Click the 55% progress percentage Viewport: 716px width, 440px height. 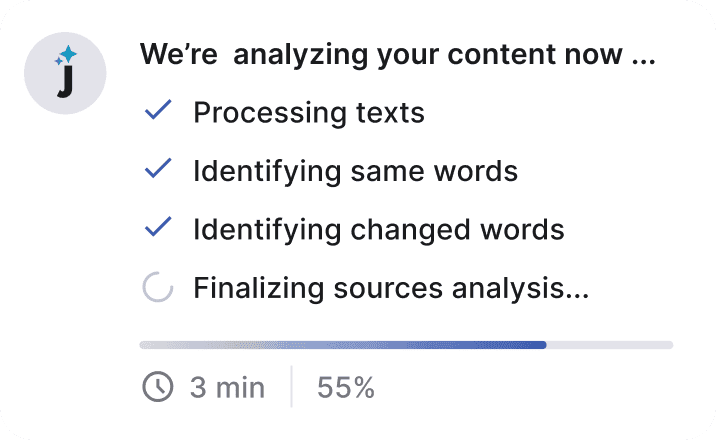pyautogui.click(x=346, y=388)
